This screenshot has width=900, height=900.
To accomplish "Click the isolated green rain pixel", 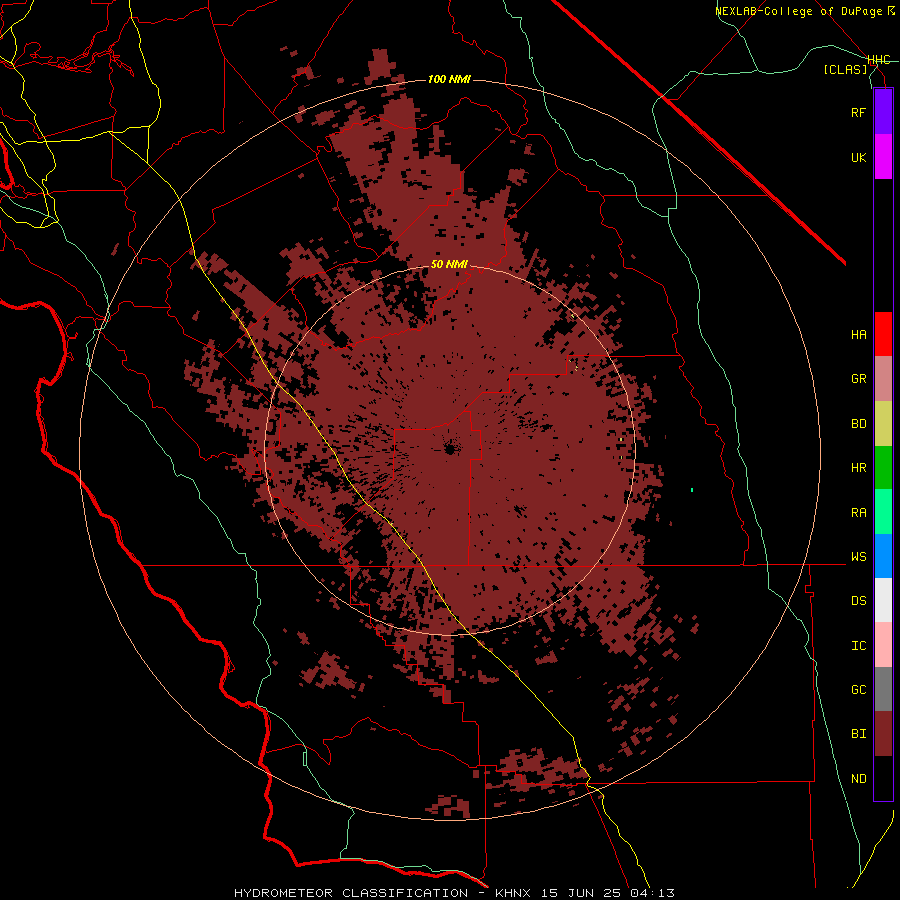I will point(692,490).
